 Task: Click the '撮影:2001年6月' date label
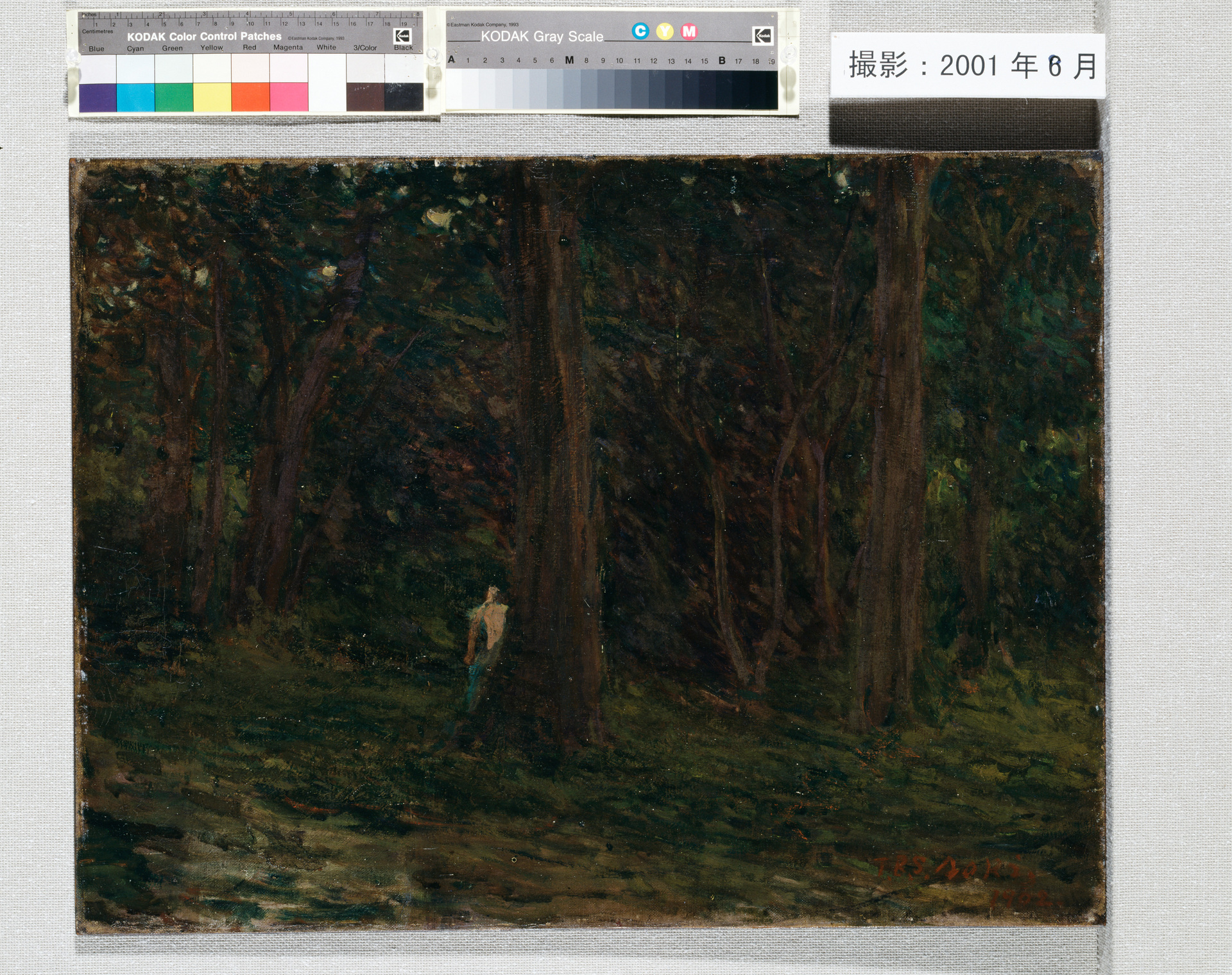click(x=973, y=66)
